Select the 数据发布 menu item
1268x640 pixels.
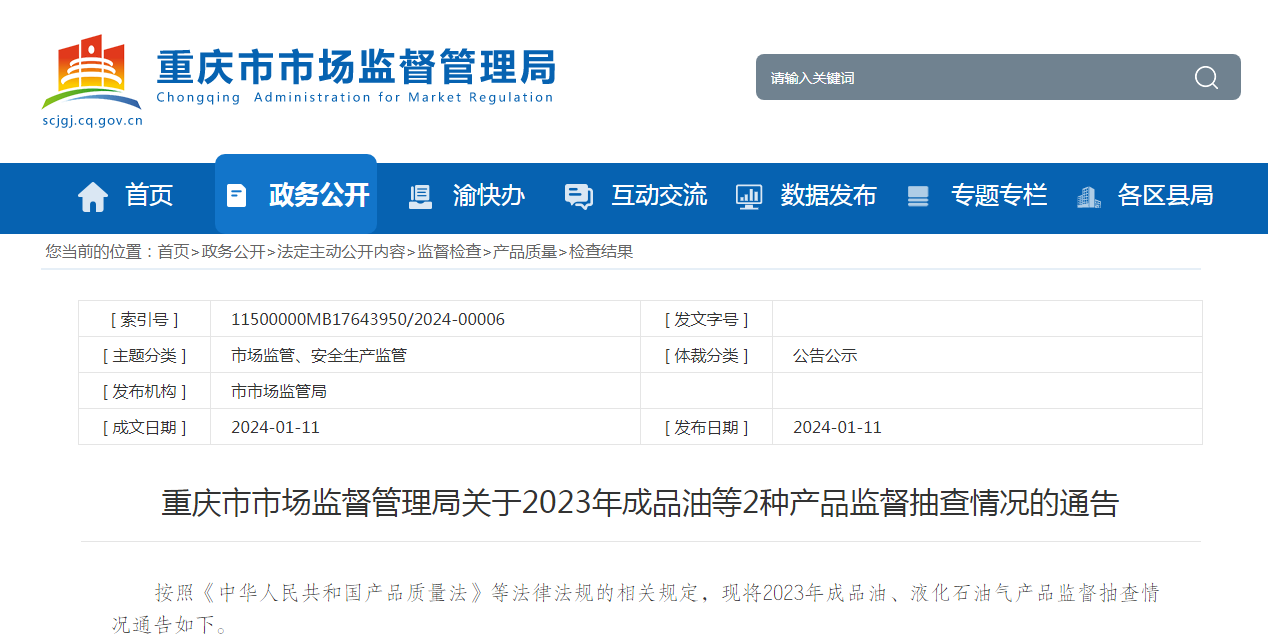(828, 195)
